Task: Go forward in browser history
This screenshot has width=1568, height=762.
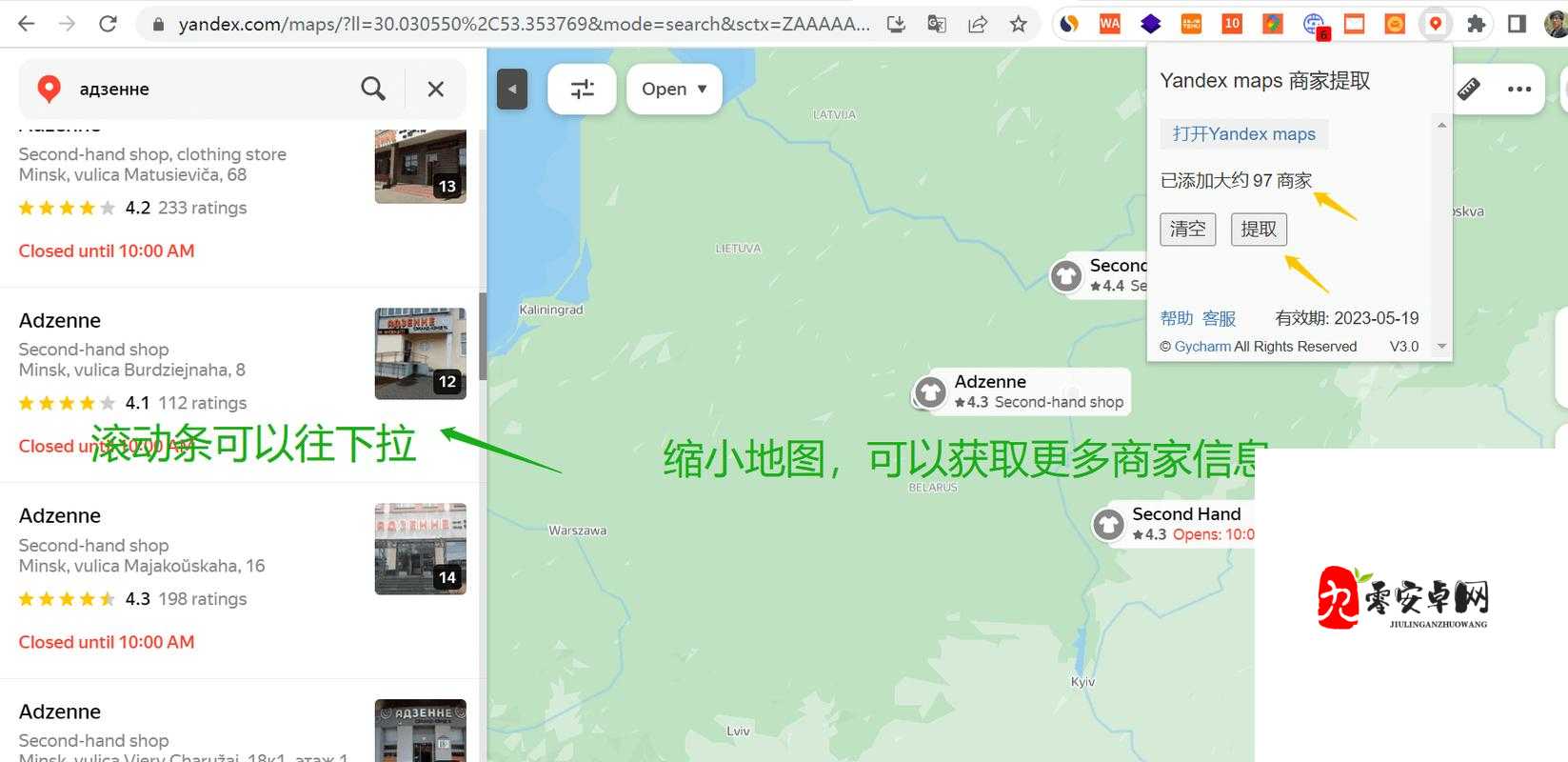Action: click(67, 24)
